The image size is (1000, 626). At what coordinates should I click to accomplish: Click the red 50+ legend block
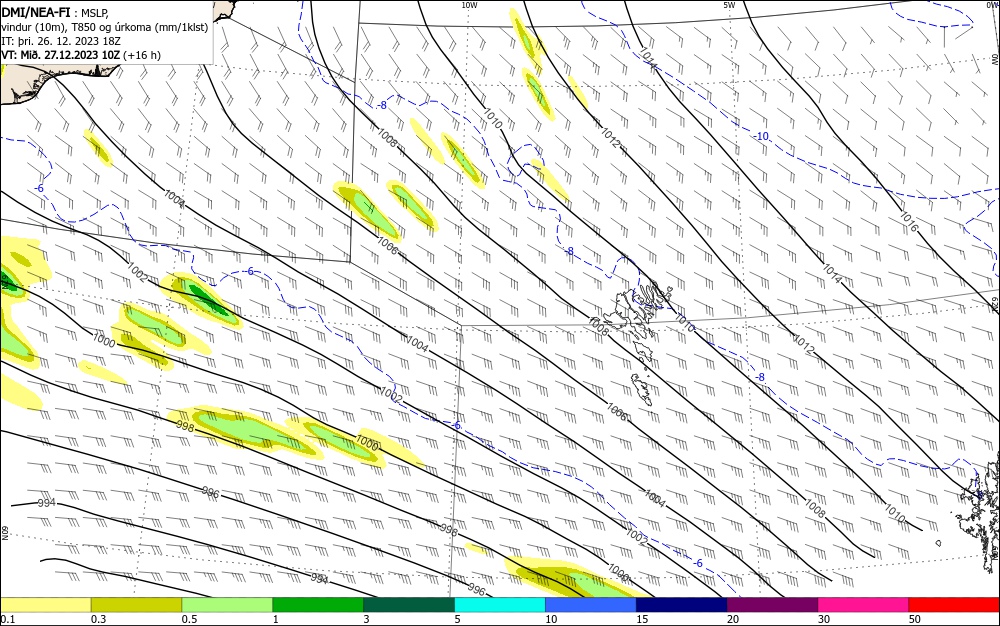(x=954, y=605)
